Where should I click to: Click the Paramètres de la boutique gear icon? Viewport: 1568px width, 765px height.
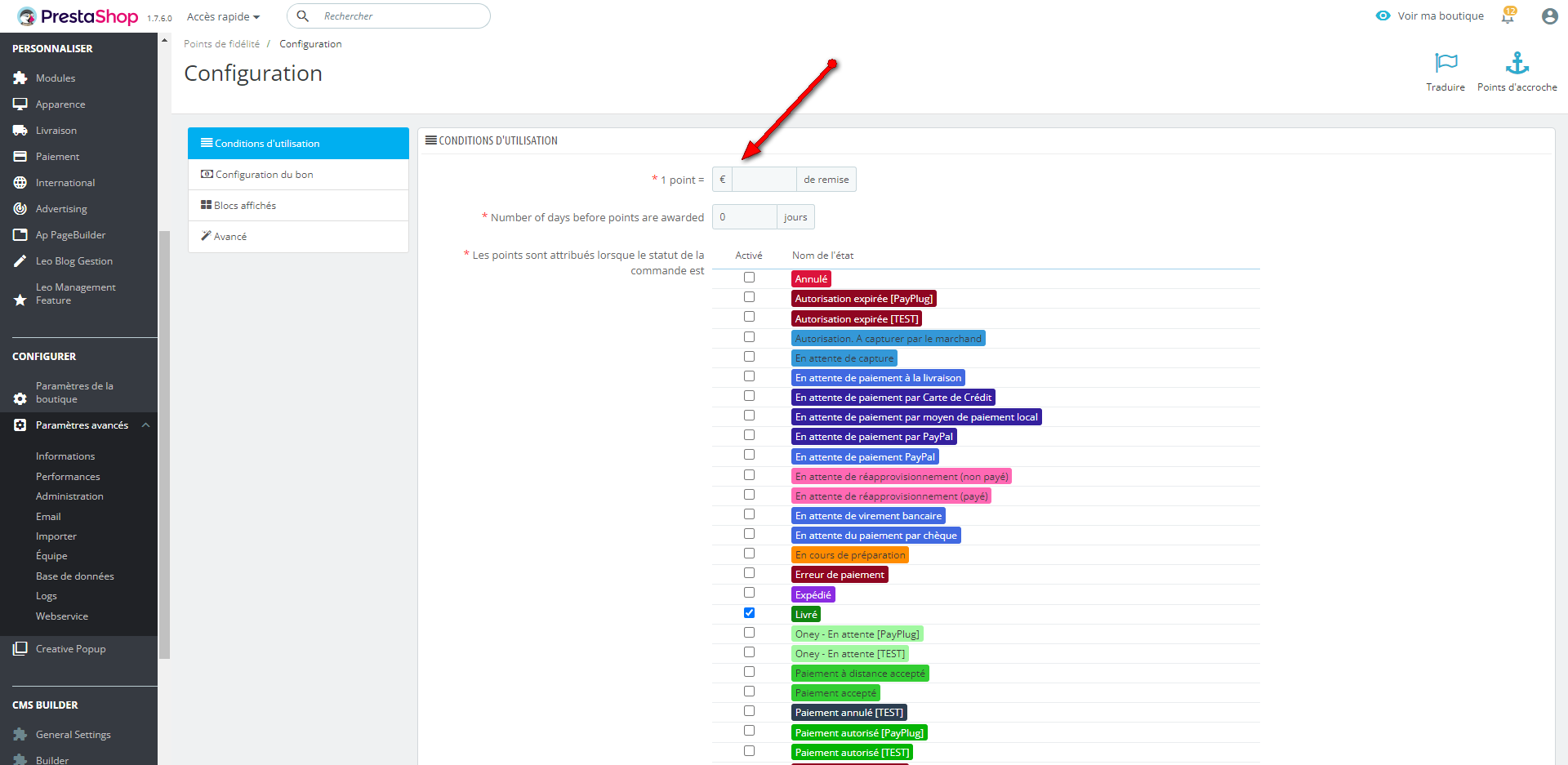(20, 399)
